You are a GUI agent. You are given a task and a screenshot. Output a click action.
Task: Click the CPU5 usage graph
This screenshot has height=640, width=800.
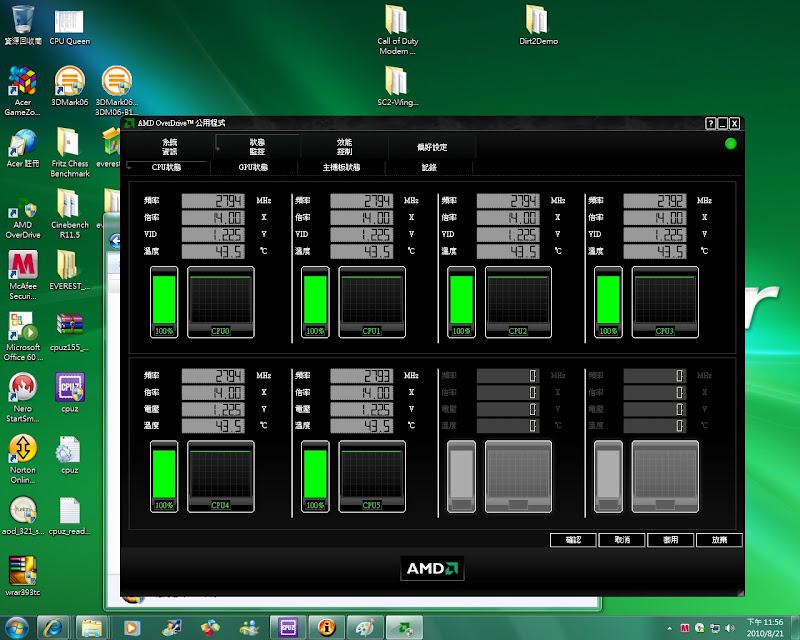[372, 476]
